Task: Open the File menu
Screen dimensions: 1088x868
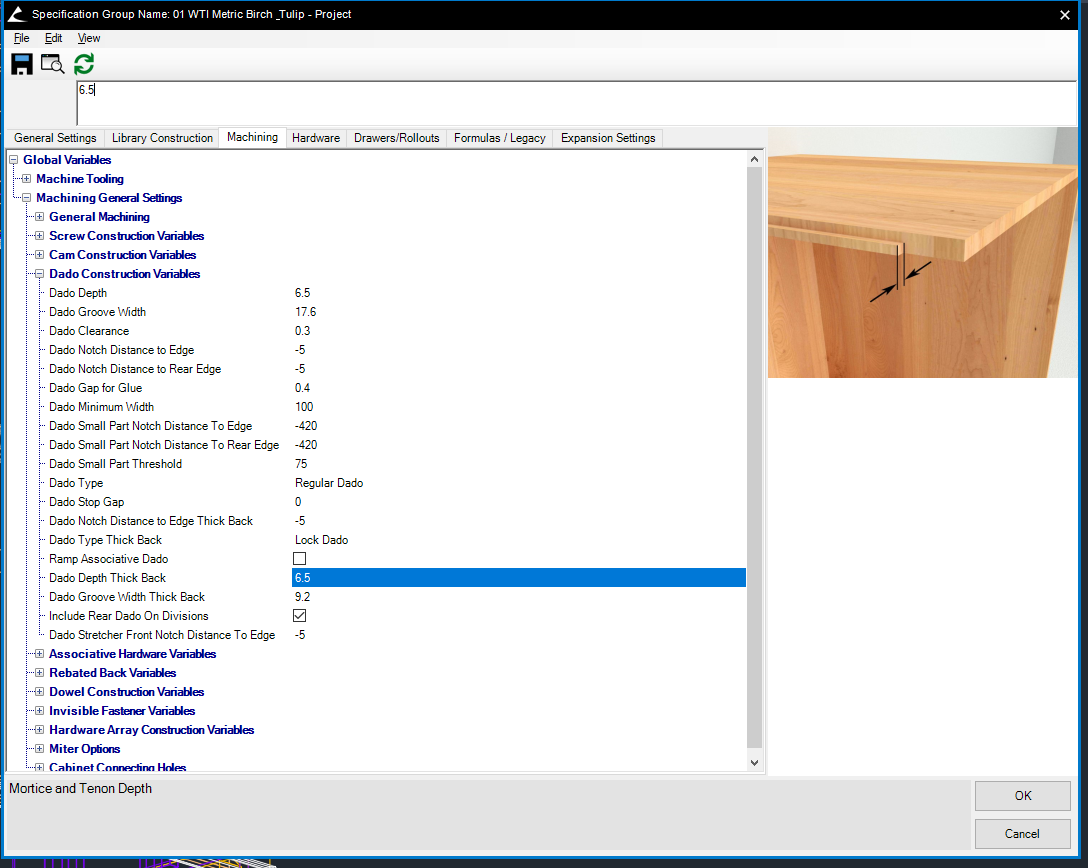Action: coord(22,38)
